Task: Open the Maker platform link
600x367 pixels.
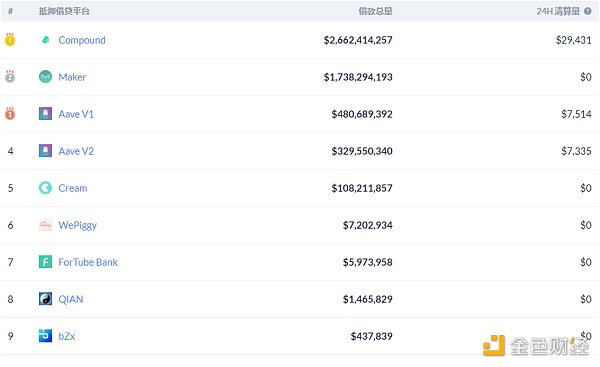Action: [x=72, y=77]
